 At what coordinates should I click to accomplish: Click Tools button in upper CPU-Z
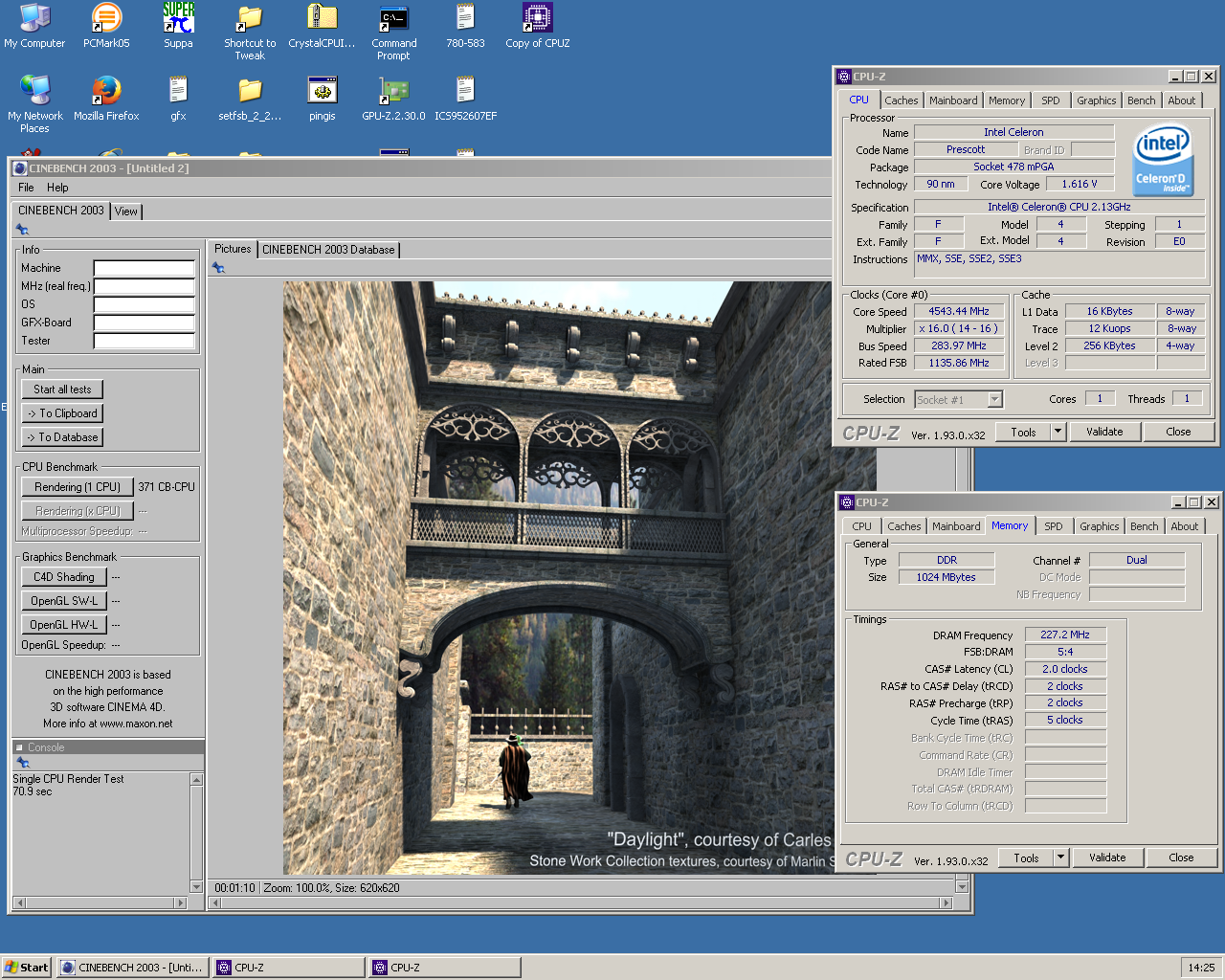[x=1023, y=432]
